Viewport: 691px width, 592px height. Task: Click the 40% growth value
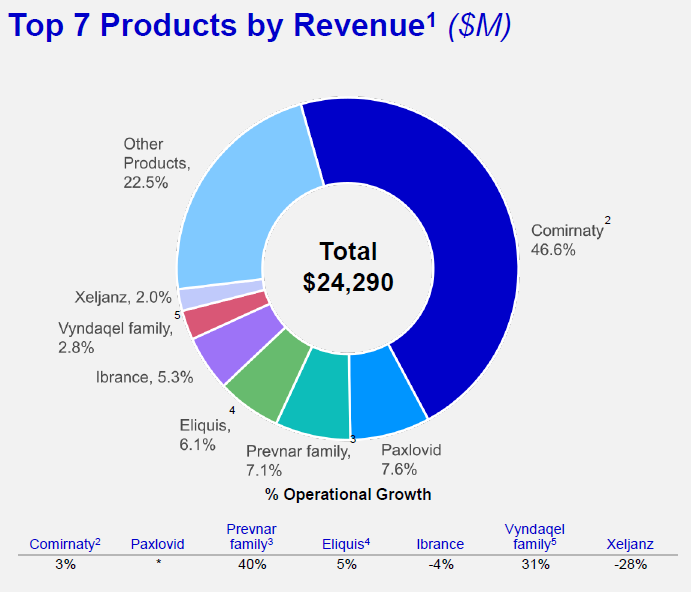(x=252, y=564)
